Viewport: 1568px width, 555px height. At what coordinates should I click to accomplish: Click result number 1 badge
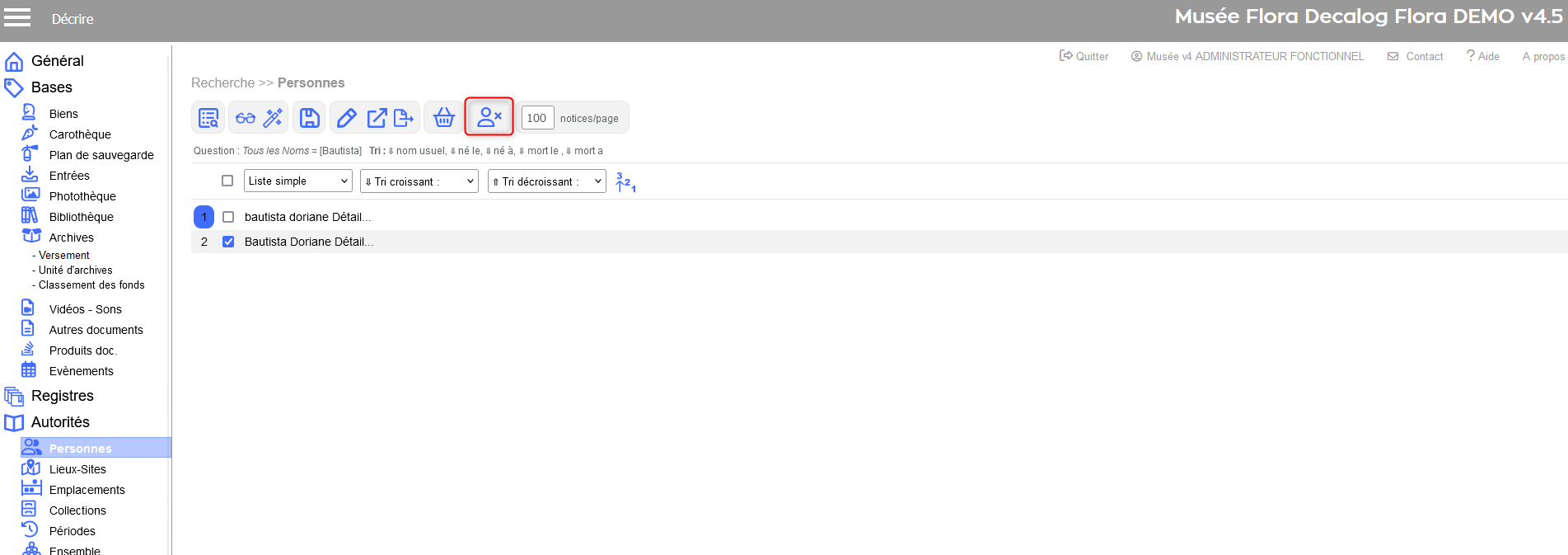pos(204,217)
